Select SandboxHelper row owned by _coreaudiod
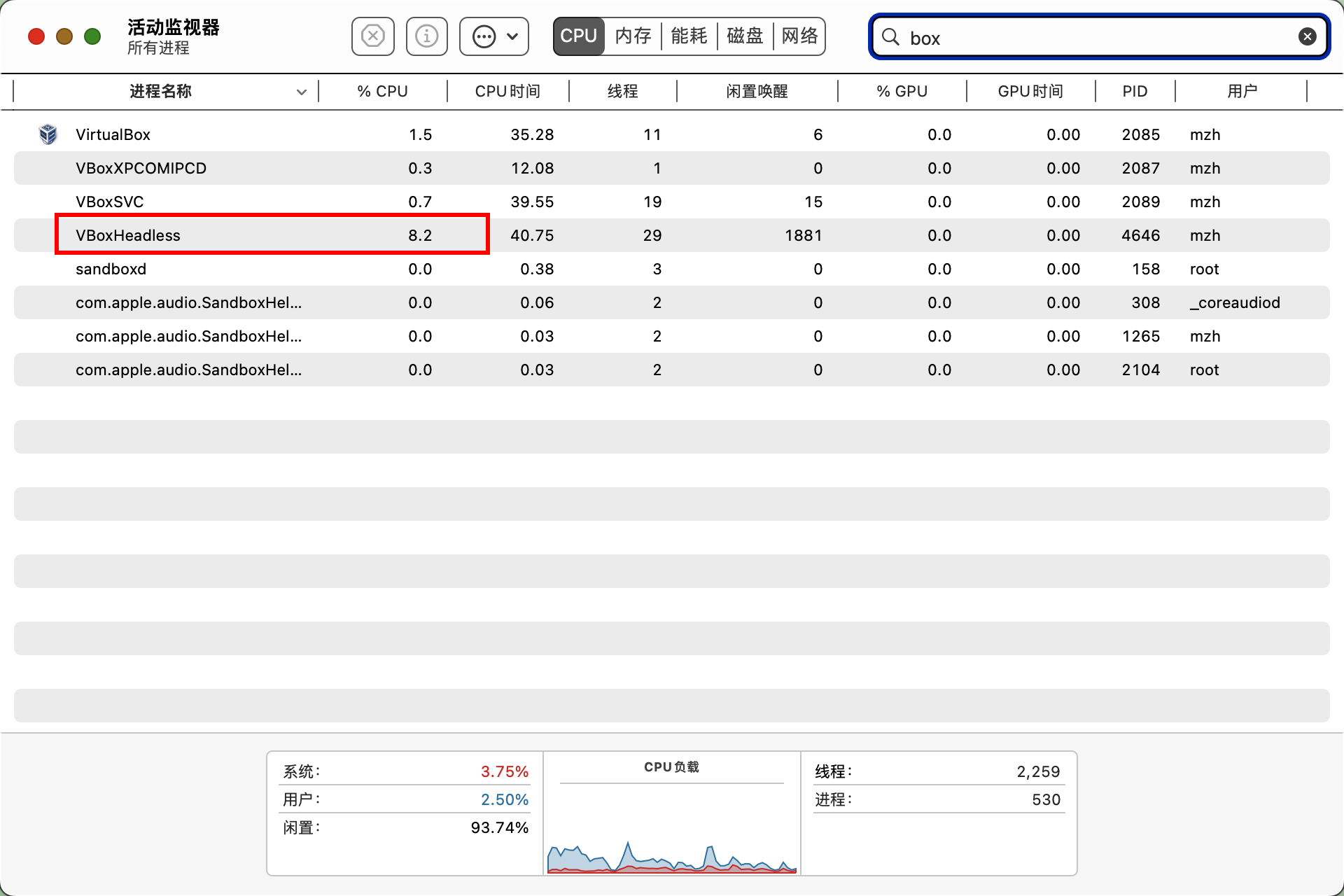The width and height of the screenshot is (1344, 896). point(672,302)
